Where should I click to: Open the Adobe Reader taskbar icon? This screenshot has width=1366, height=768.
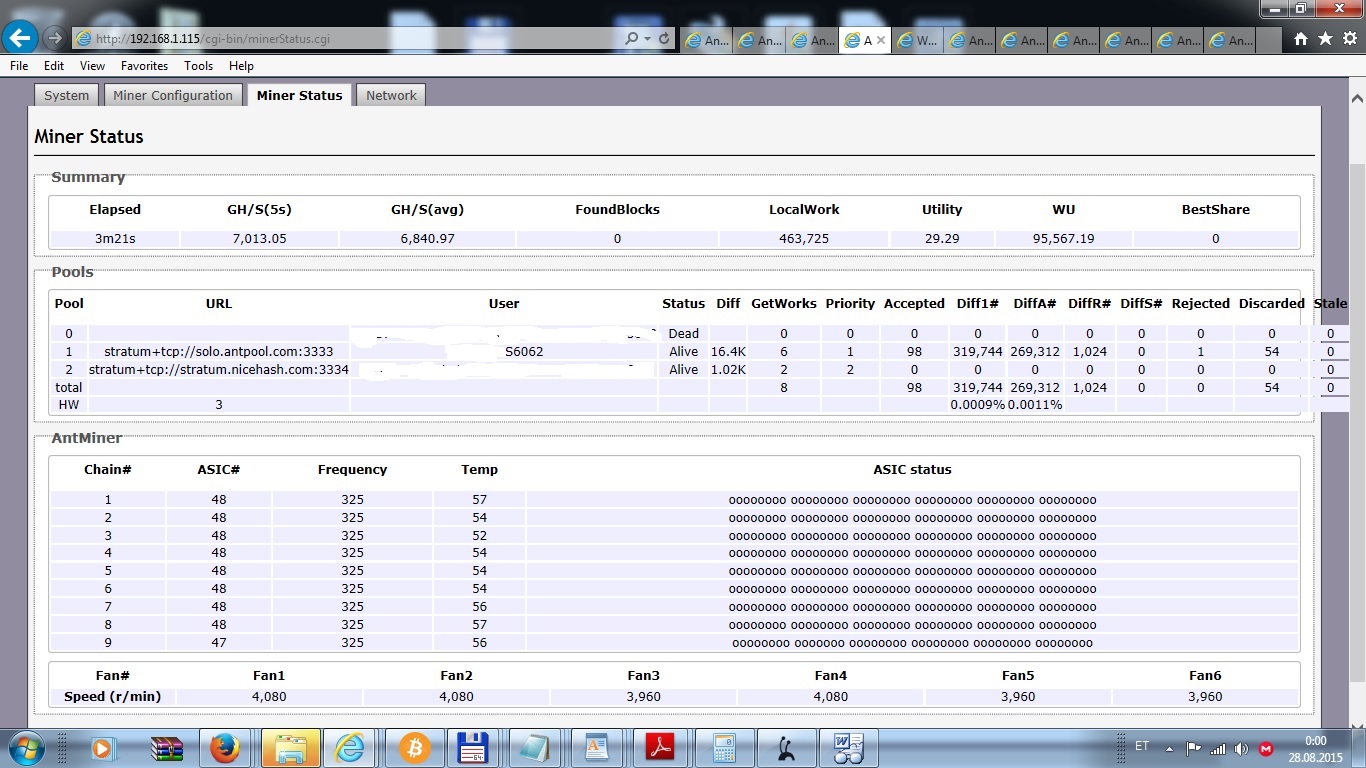click(x=661, y=748)
